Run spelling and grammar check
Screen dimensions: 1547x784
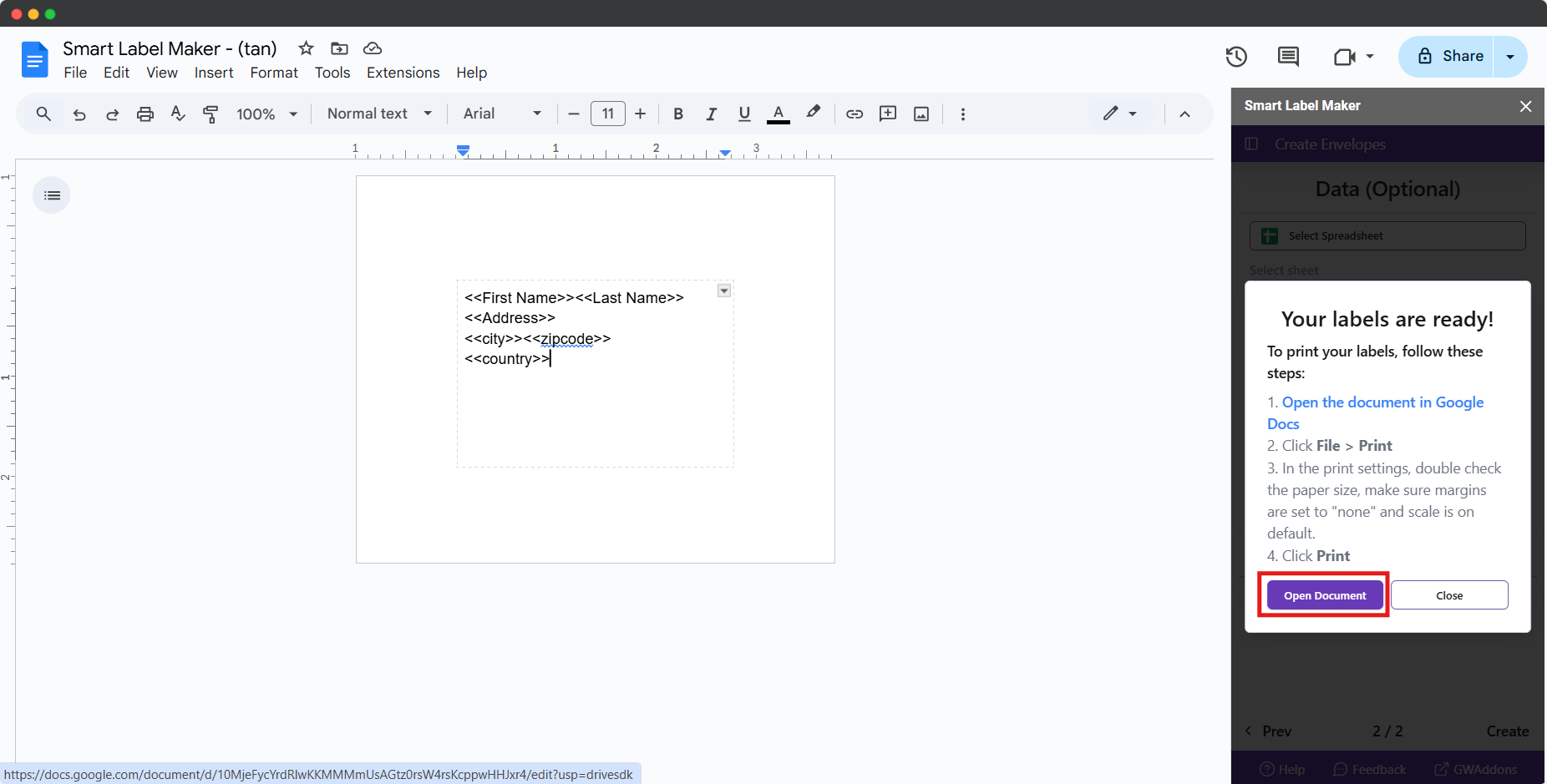point(178,114)
